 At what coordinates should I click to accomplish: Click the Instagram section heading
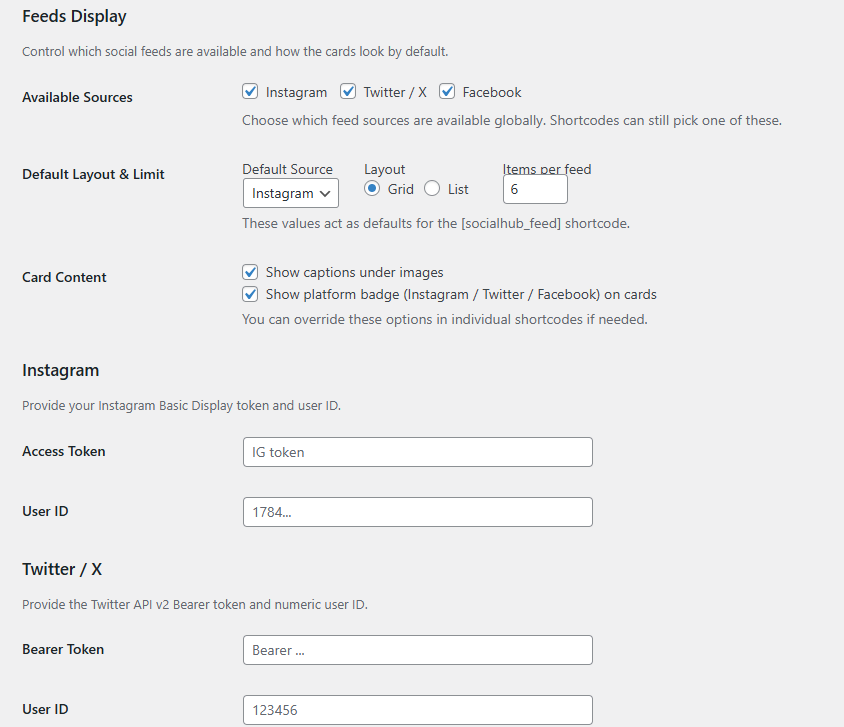(61, 370)
